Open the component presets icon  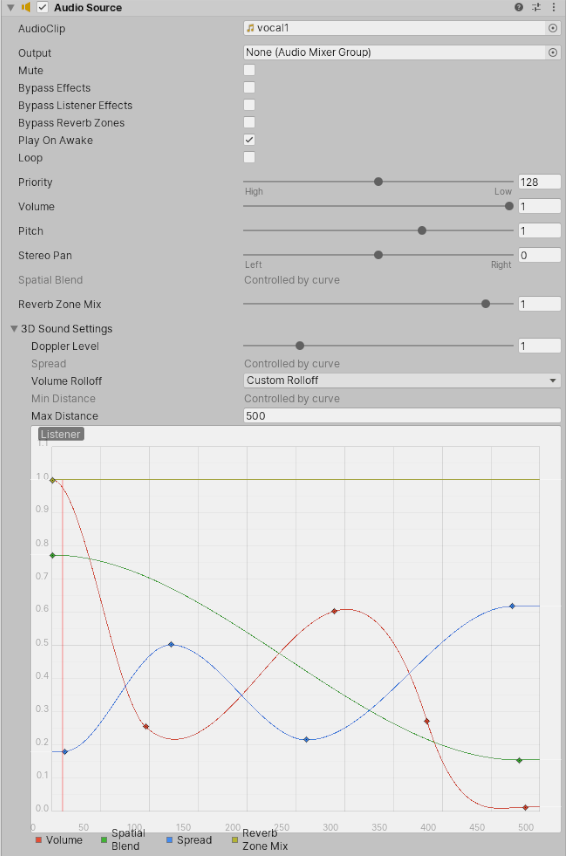536,7
